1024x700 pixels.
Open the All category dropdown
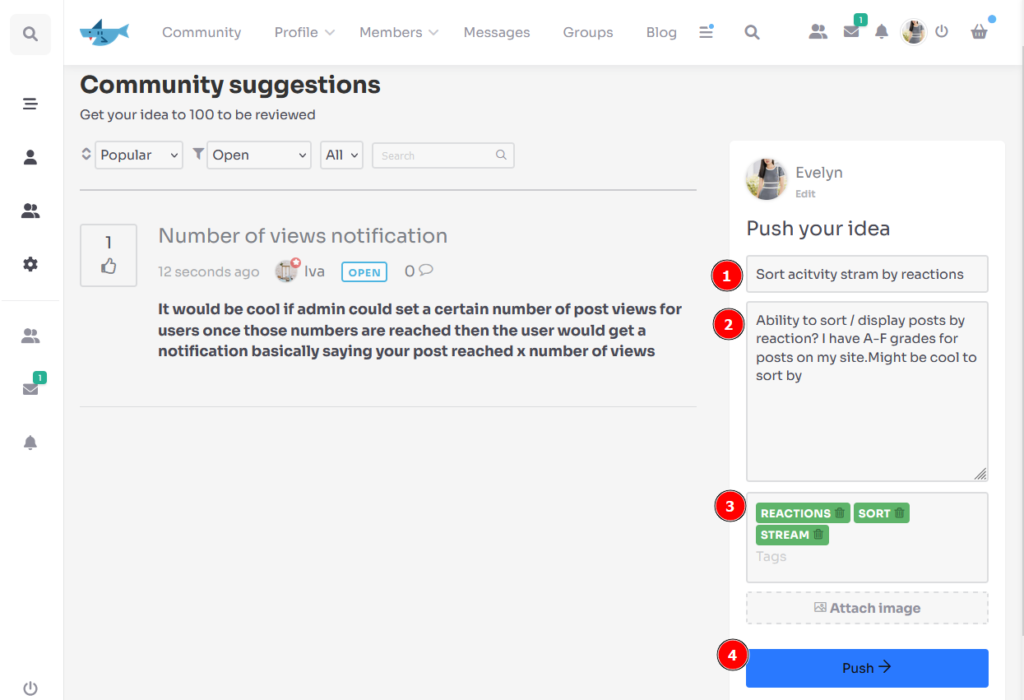click(x=340, y=155)
